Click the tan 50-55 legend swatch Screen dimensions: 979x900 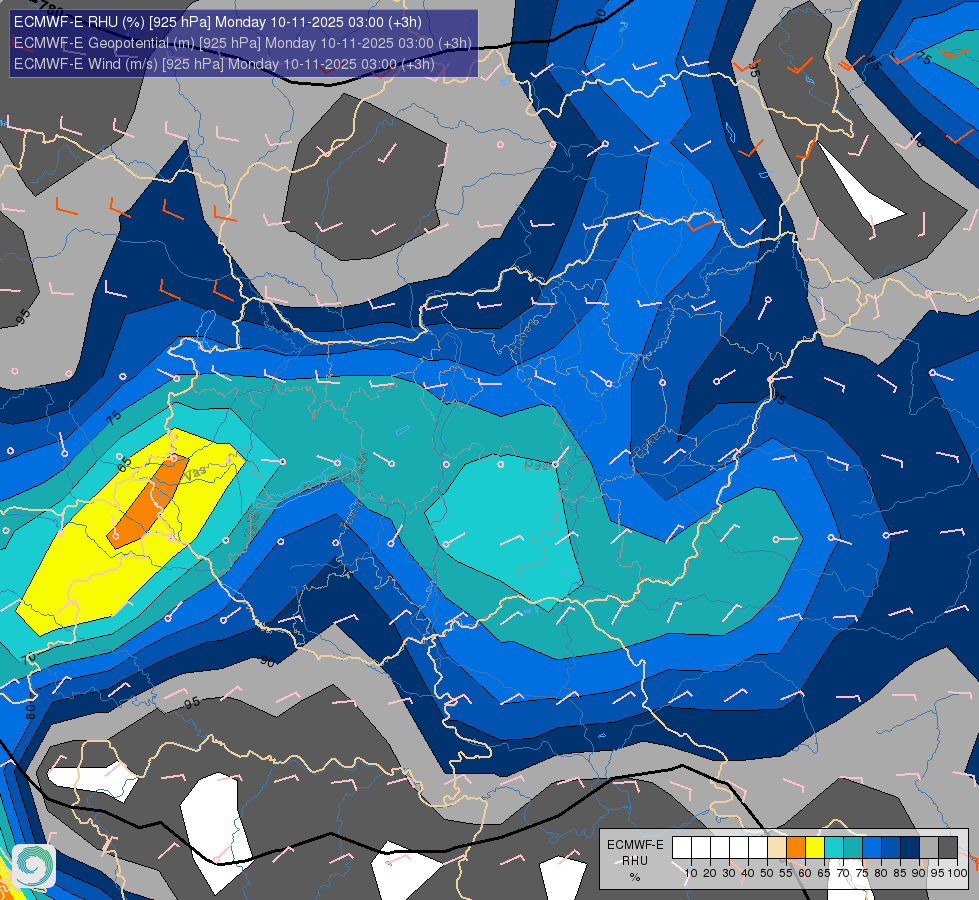pos(777,848)
